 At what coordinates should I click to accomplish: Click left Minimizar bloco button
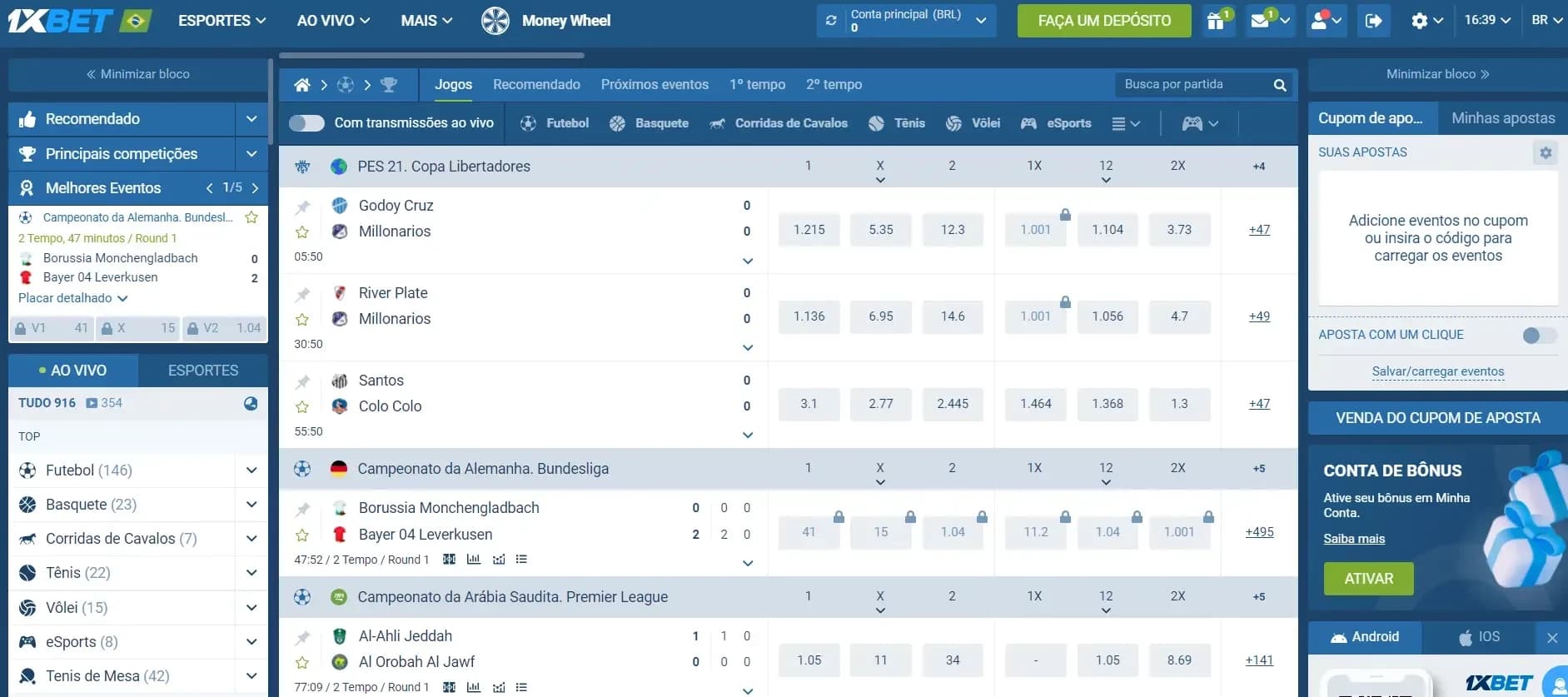pos(138,74)
